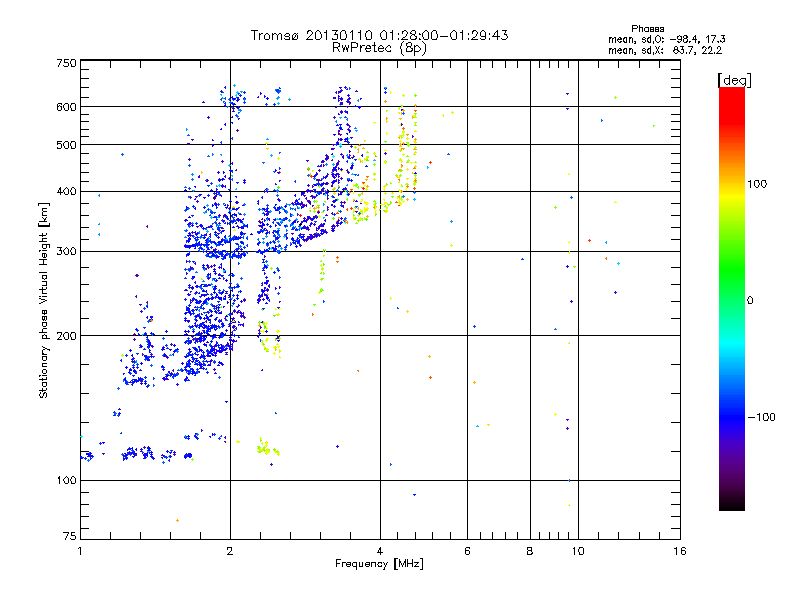The height and width of the screenshot is (600, 800).
Task: Click the y-axis tick label '500'
Action: click(66, 145)
